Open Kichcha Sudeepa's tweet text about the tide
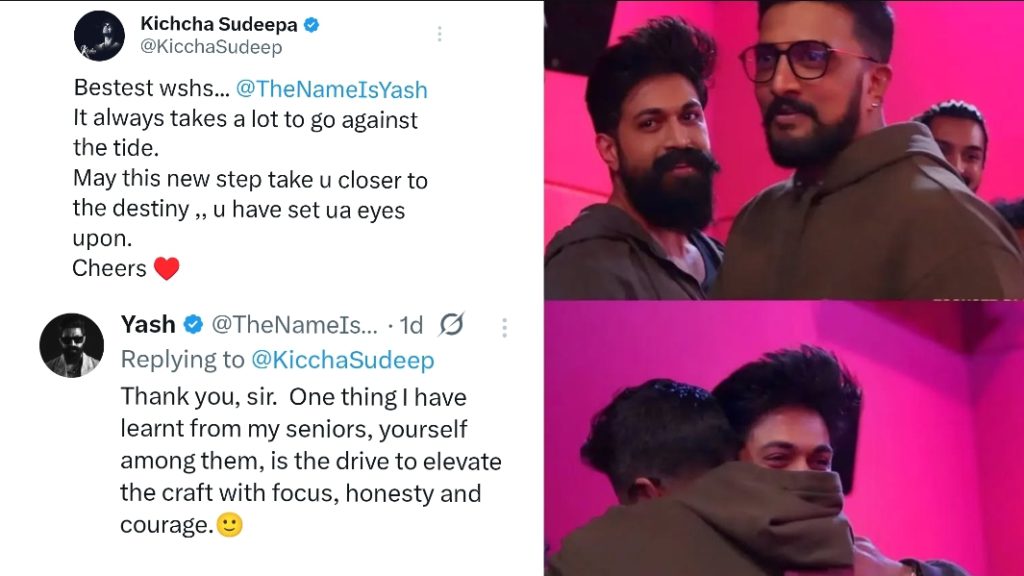This screenshot has height=576, width=1024. click(250, 178)
